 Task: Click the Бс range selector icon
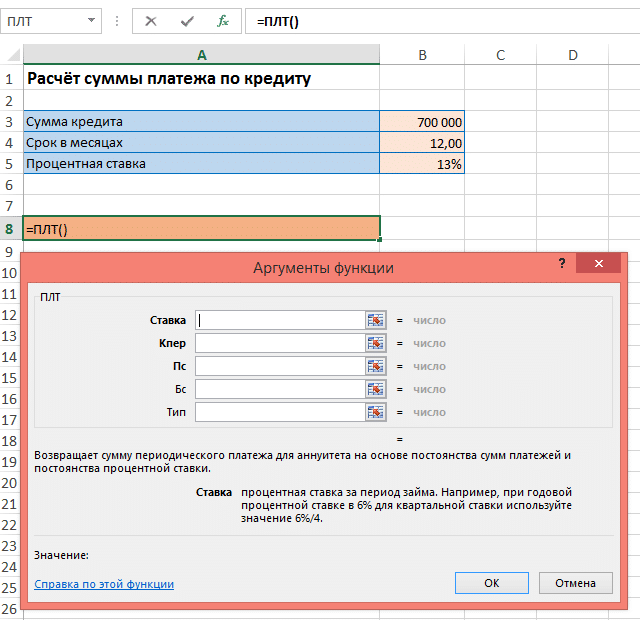(376, 389)
